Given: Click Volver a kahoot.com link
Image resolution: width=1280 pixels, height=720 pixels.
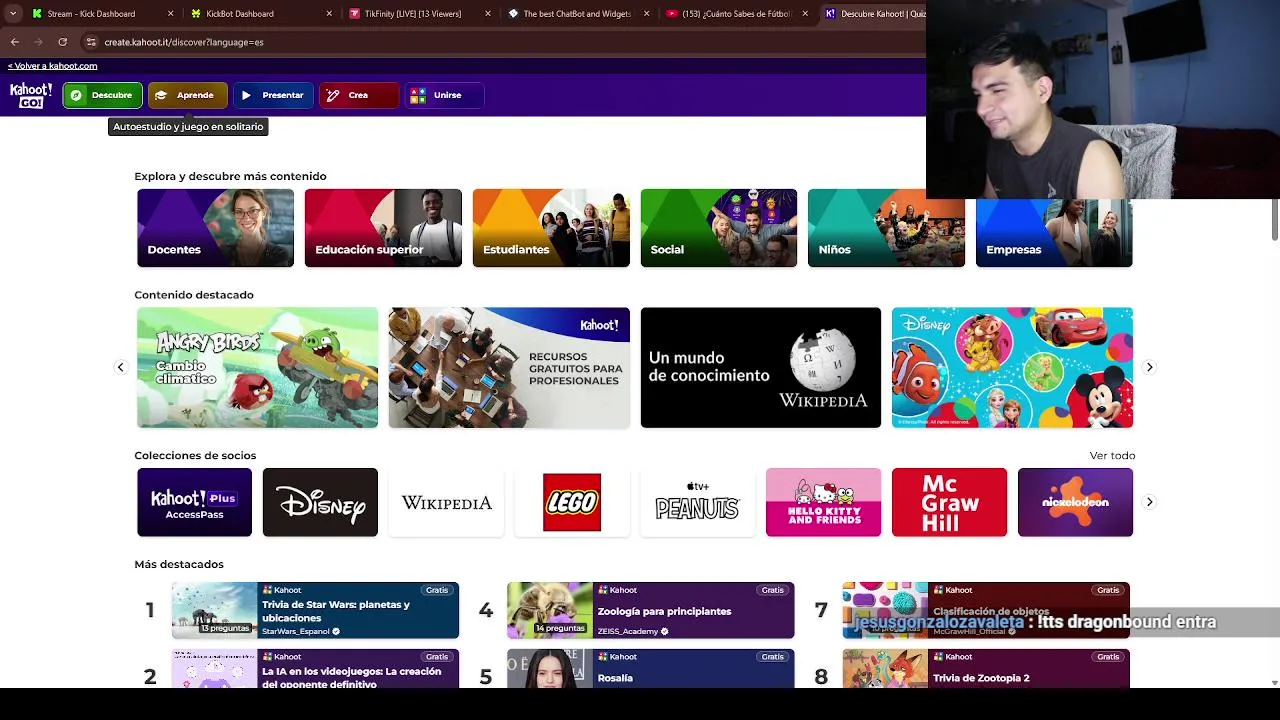Looking at the screenshot, I should (x=52, y=66).
